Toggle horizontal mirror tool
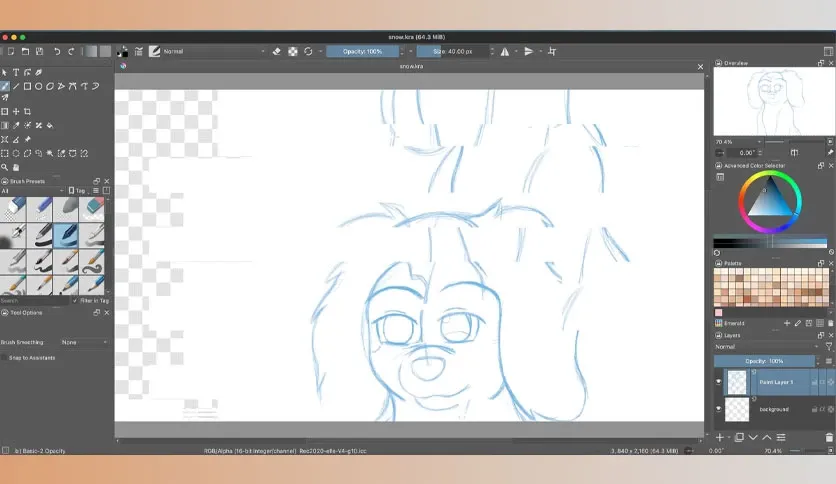 504,51
